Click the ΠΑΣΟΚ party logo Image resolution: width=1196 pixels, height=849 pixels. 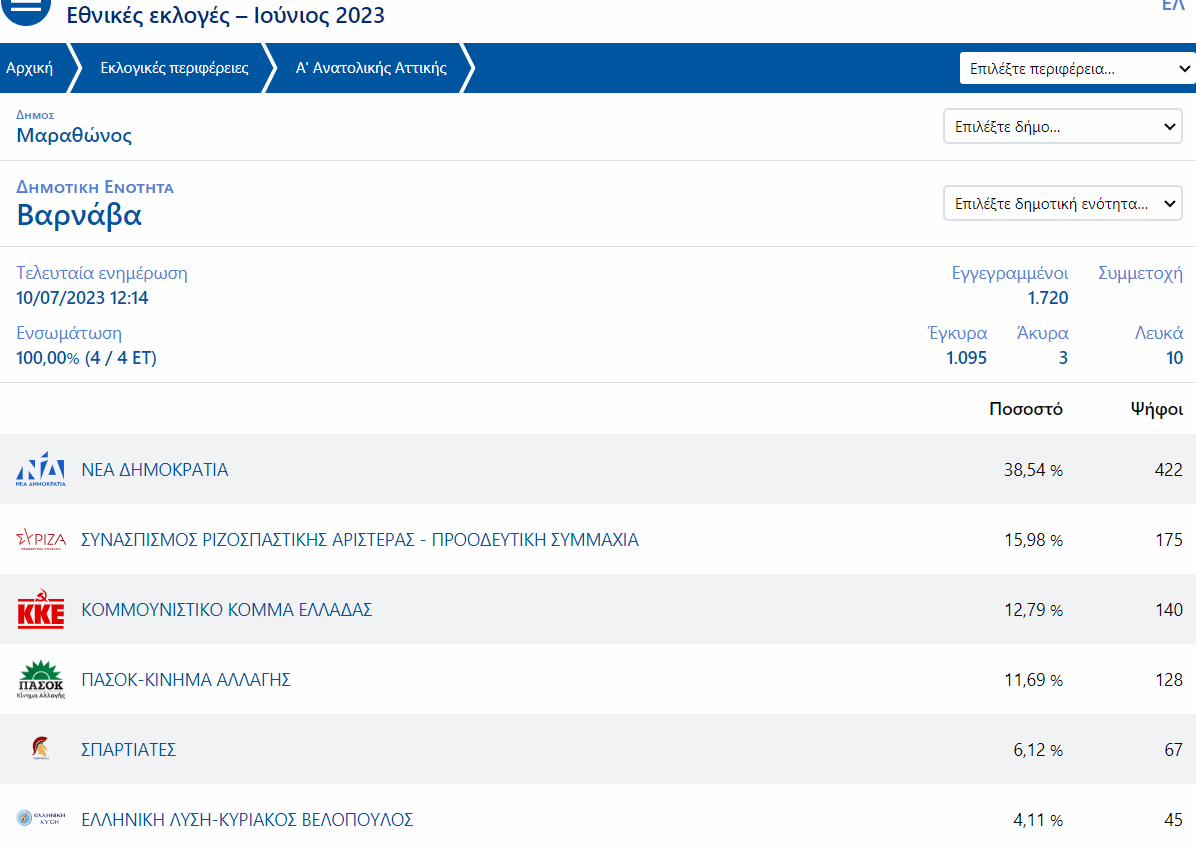click(40, 680)
